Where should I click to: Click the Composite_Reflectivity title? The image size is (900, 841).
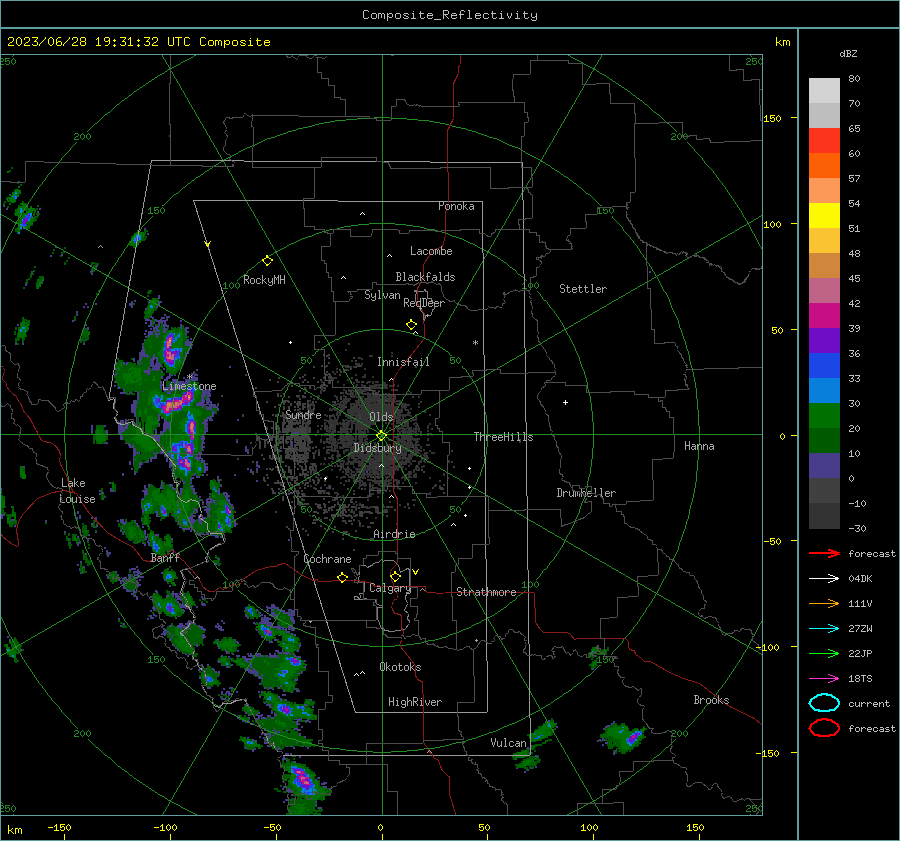coord(449,15)
